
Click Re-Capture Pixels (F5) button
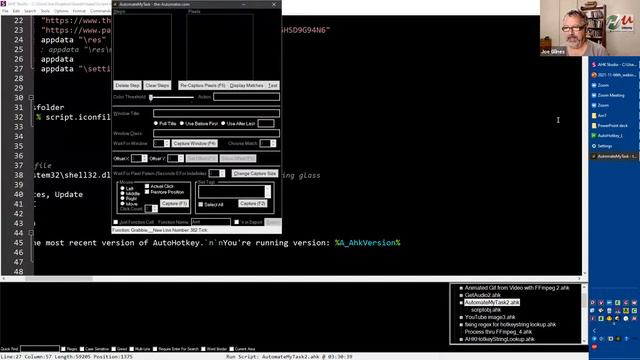pos(202,86)
